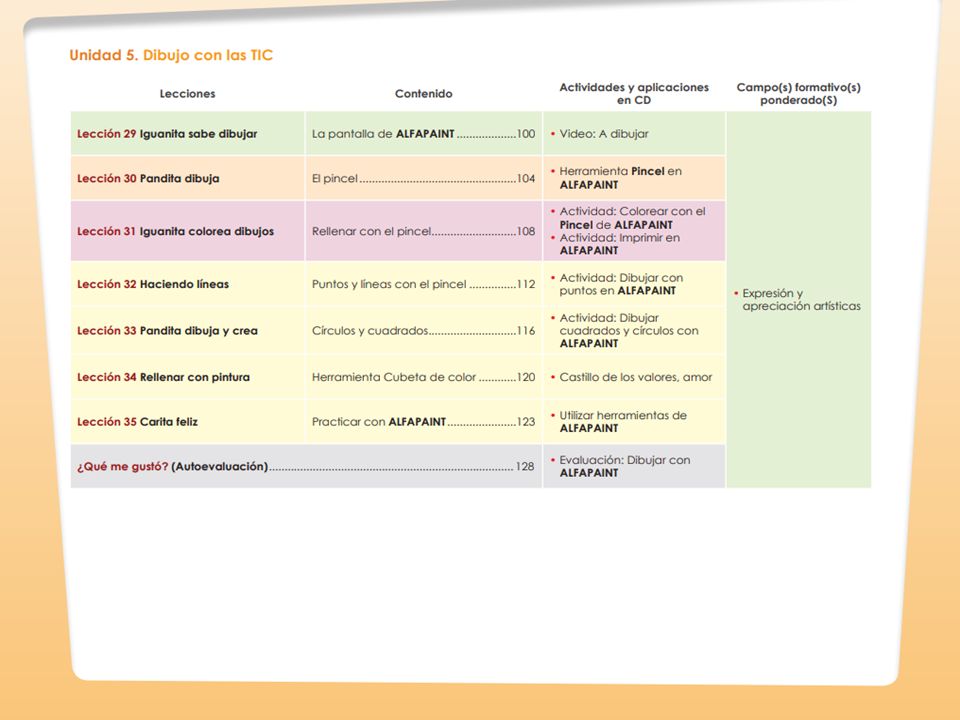The image size is (960, 720).
Task: Open the ¿Qué me gustó? Autoevaluación entry
Action: (x=306, y=467)
